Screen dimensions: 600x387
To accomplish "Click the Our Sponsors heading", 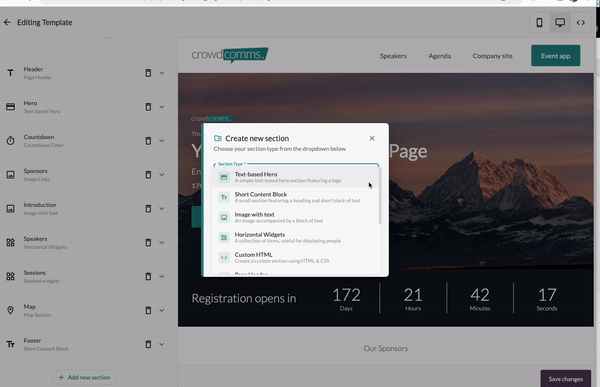I will point(386,348).
